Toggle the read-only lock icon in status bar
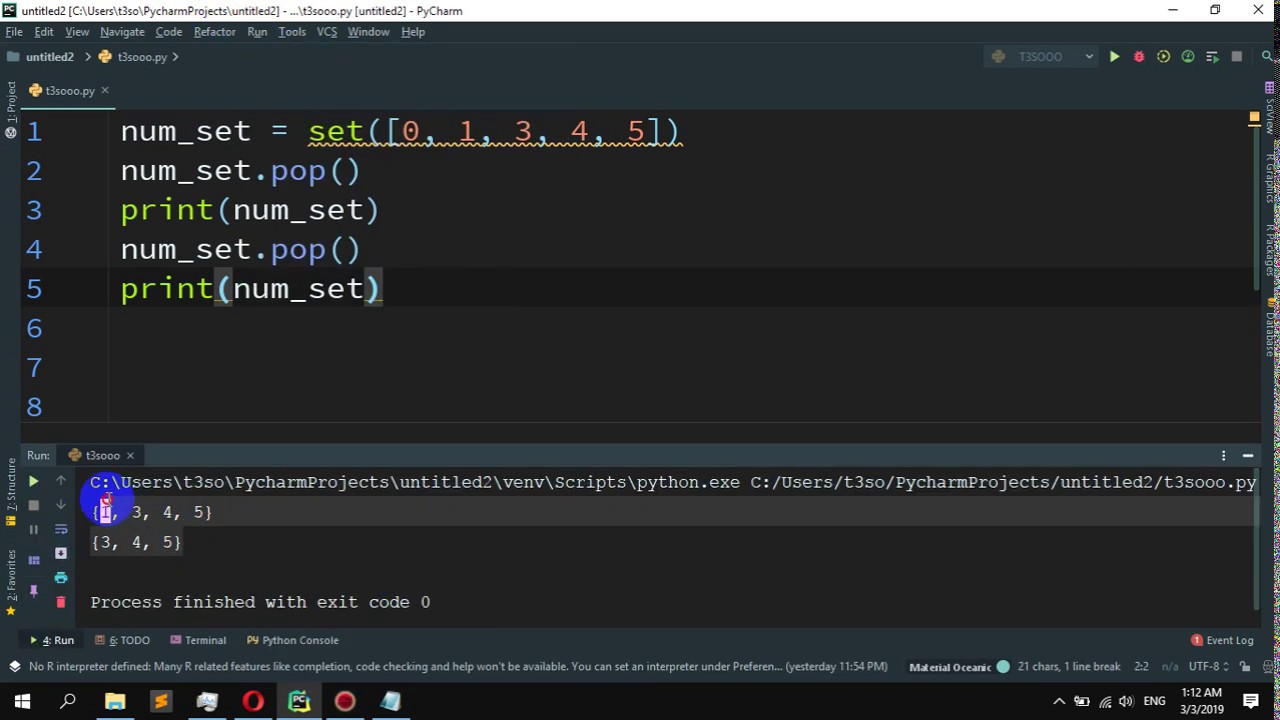 [1245, 667]
